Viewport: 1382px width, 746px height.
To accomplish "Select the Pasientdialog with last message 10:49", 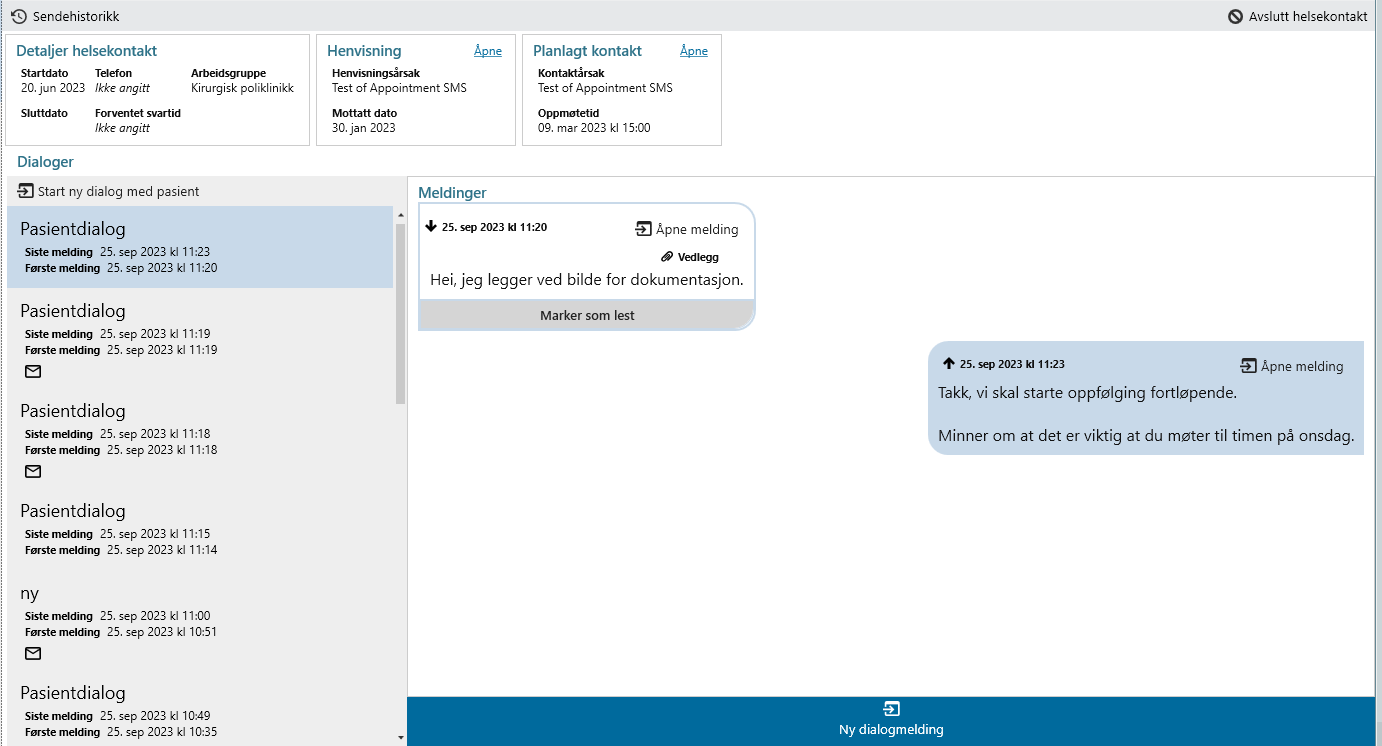I will coord(200,711).
